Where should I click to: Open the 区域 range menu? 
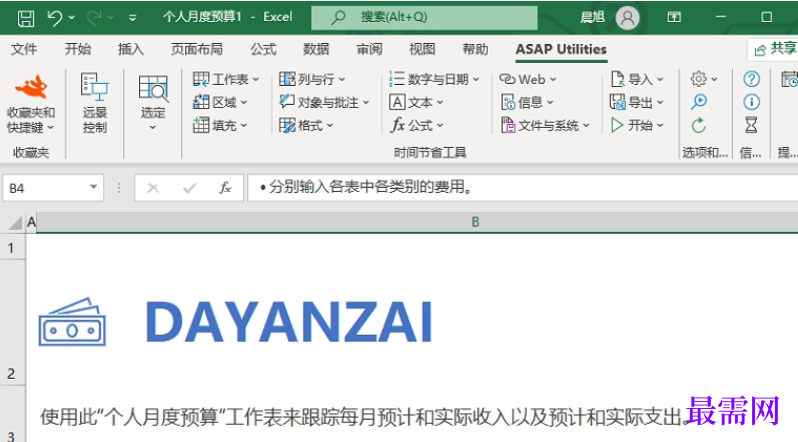[220, 102]
